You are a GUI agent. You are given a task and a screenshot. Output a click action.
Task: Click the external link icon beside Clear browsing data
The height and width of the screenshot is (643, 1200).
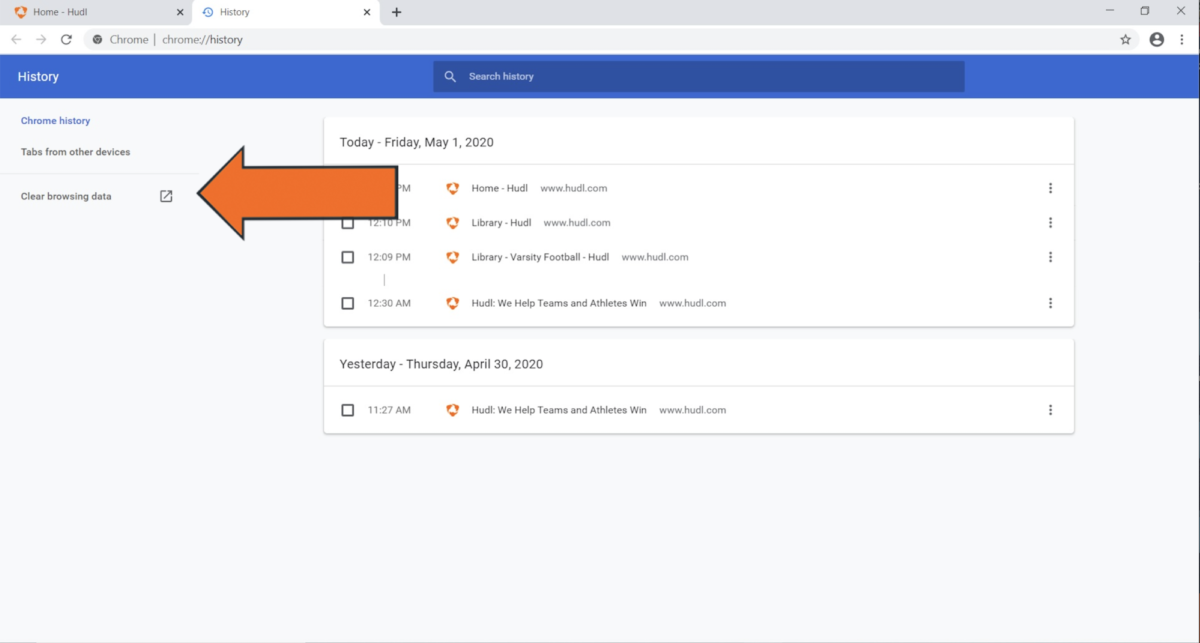[166, 196]
